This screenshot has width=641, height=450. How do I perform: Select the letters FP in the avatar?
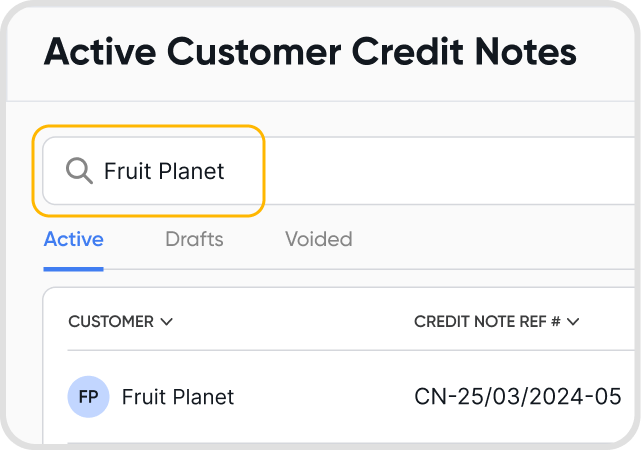coord(88,397)
